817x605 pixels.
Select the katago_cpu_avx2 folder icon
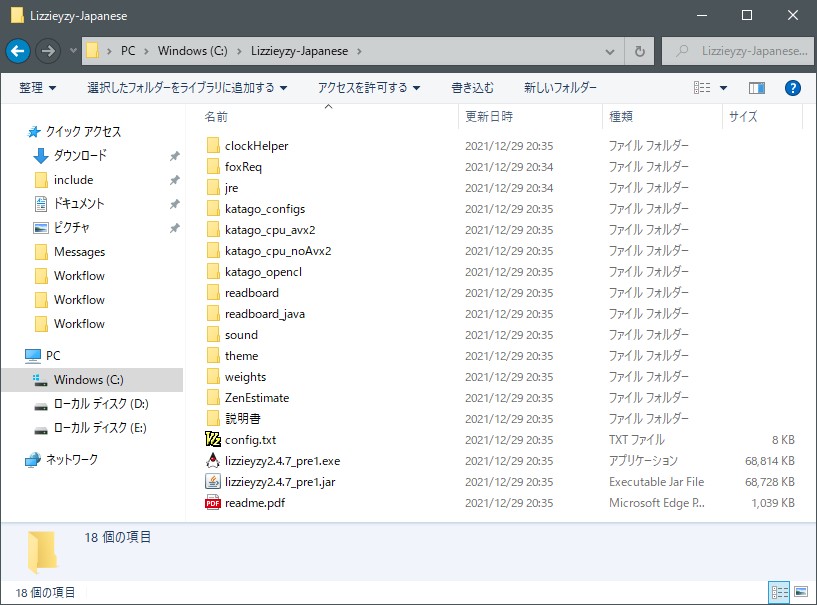[213, 229]
